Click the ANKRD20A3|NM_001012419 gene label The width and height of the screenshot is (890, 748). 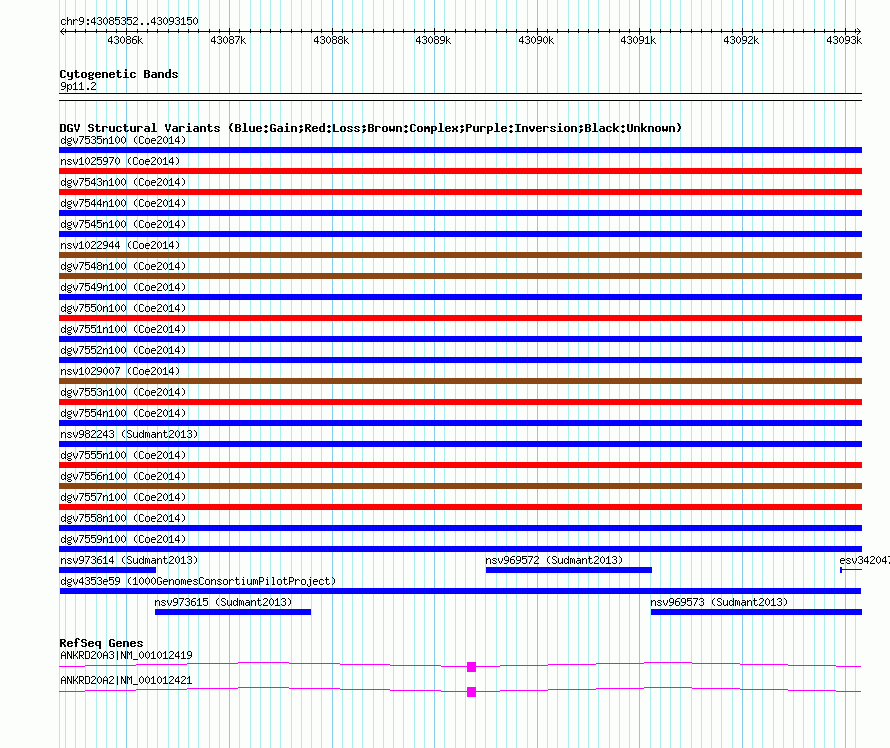[x=126, y=655]
